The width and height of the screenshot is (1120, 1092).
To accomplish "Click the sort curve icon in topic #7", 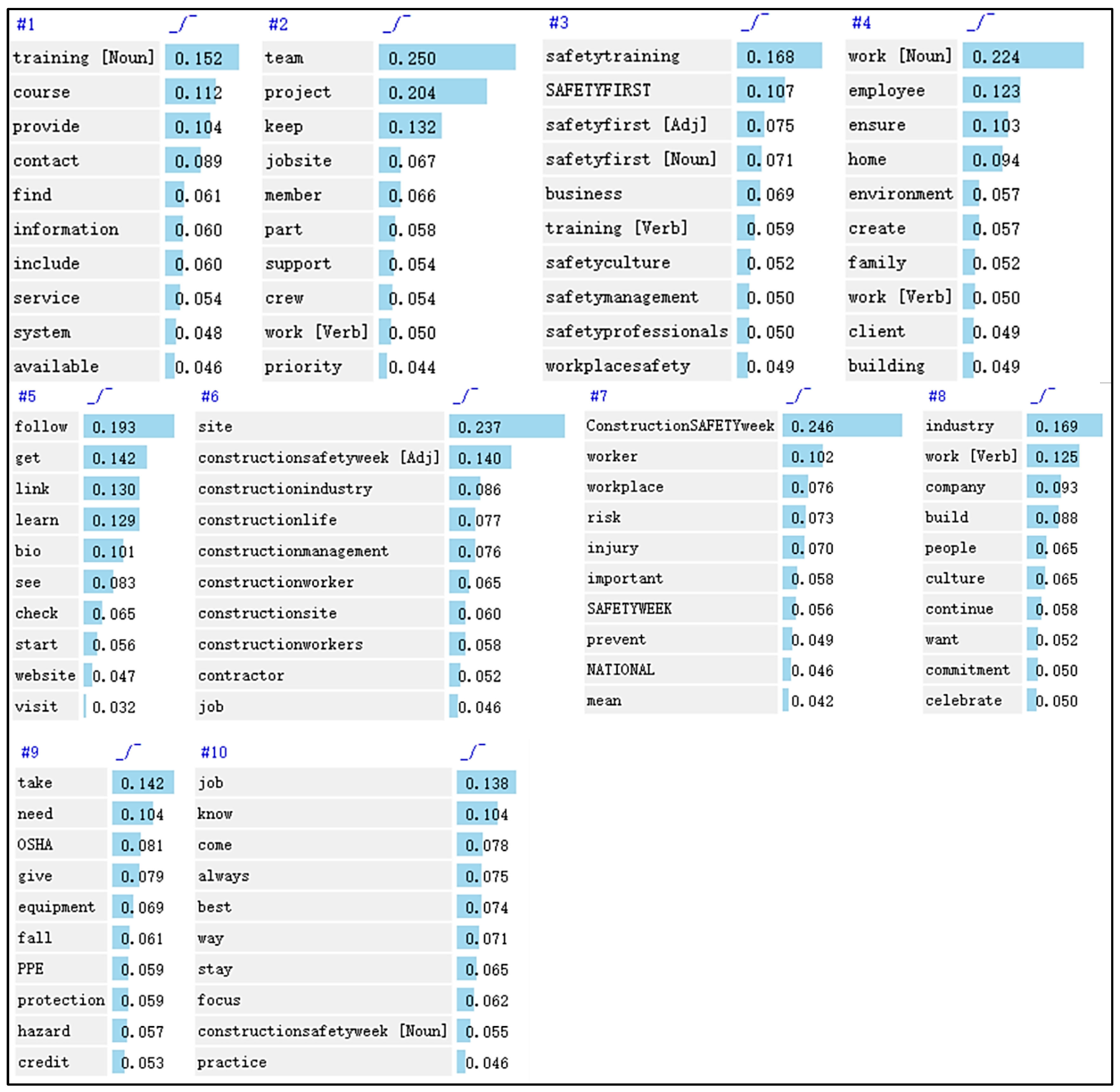I will pyautogui.click(x=798, y=396).
